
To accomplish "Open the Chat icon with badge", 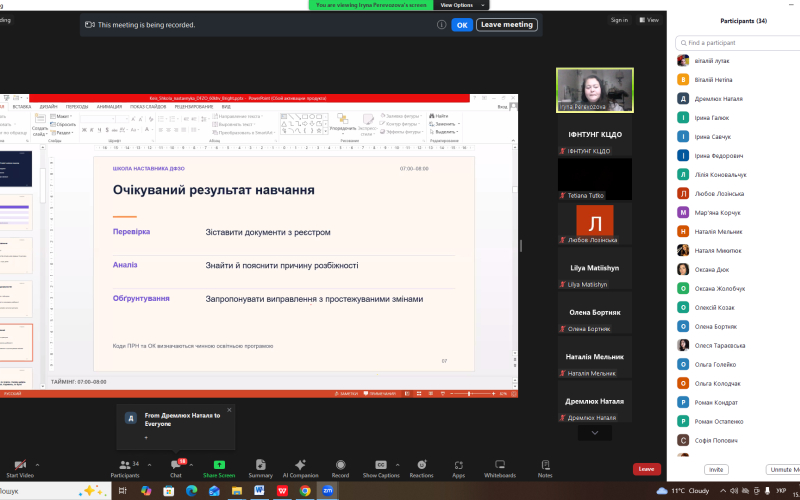I will point(176,464).
